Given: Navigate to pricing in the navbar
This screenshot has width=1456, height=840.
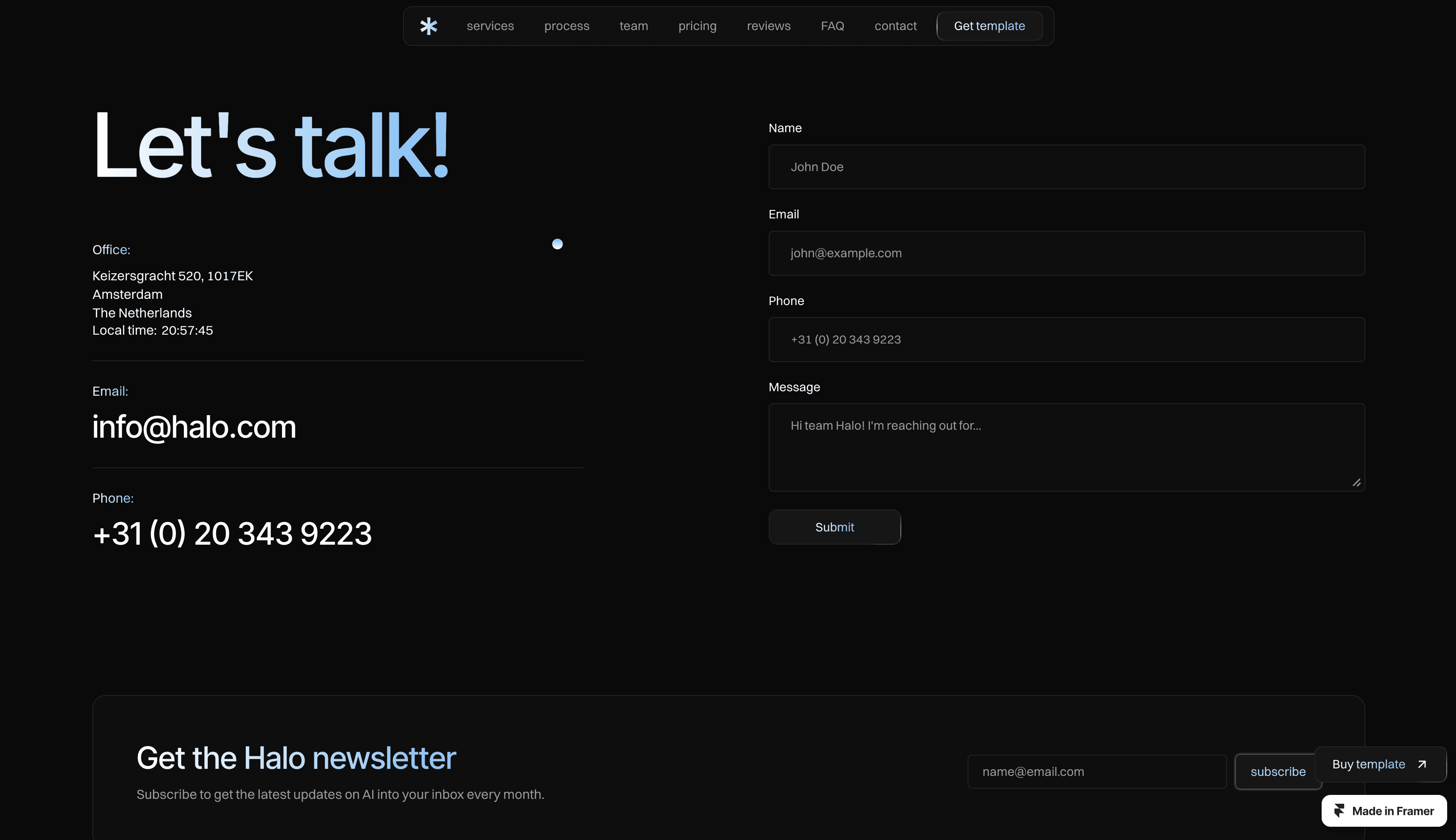Looking at the screenshot, I should (697, 26).
